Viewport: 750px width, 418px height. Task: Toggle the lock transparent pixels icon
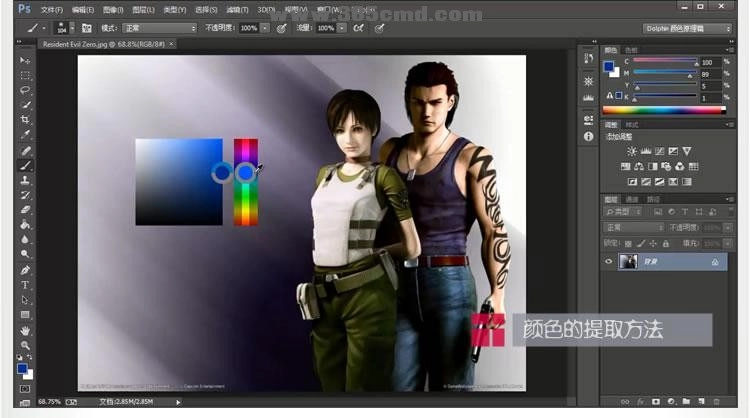(630, 242)
